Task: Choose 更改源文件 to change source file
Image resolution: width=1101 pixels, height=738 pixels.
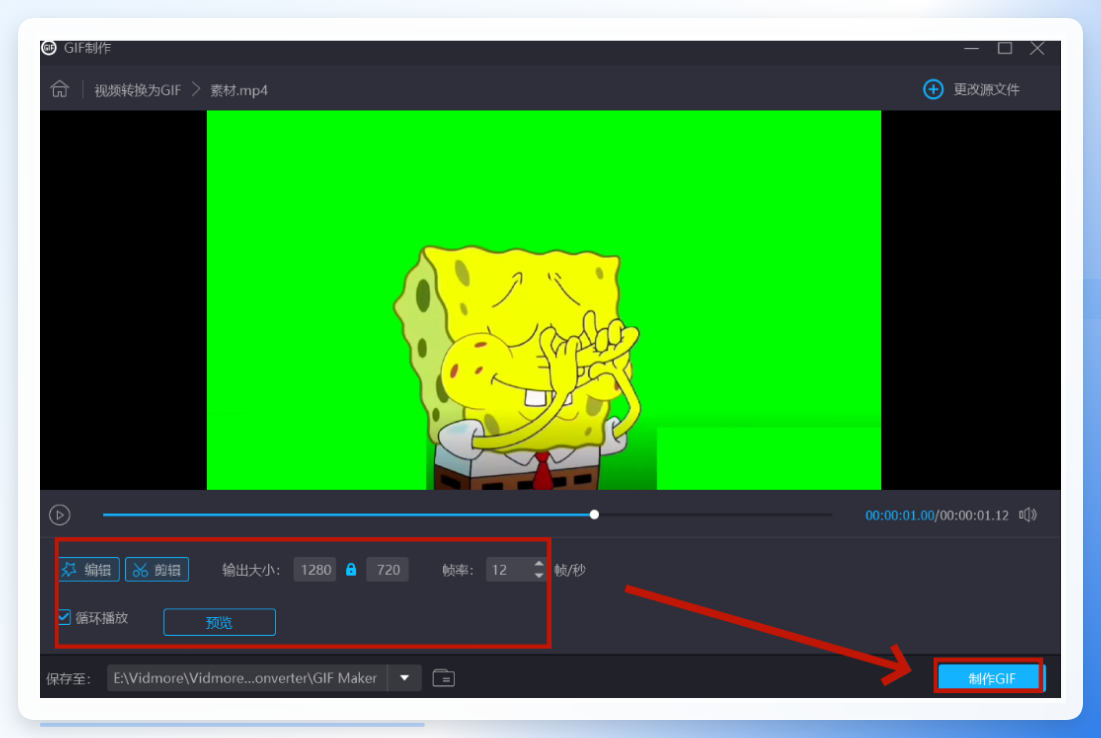Action: coord(986,89)
